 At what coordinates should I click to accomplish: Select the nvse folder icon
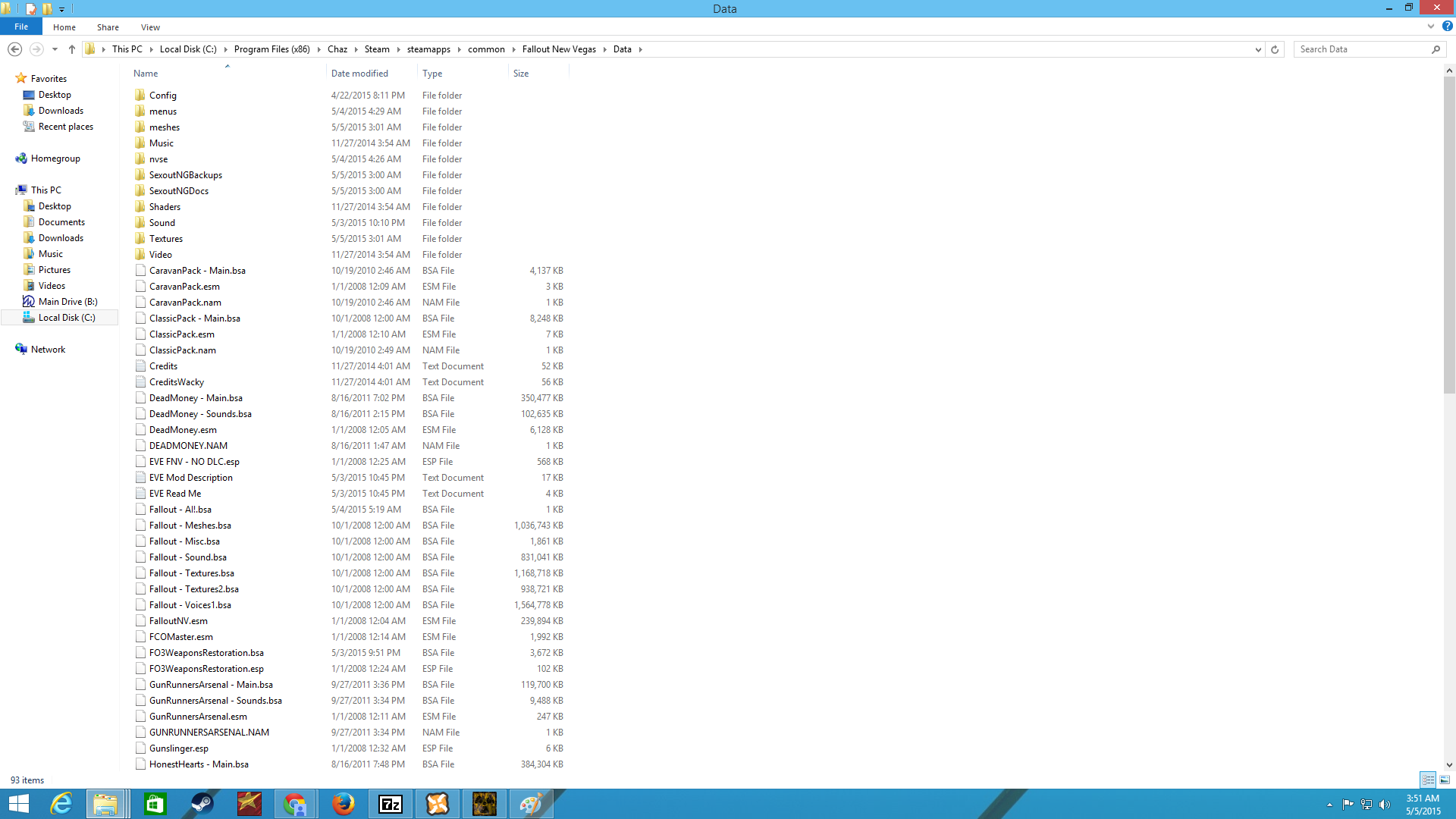click(140, 158)
